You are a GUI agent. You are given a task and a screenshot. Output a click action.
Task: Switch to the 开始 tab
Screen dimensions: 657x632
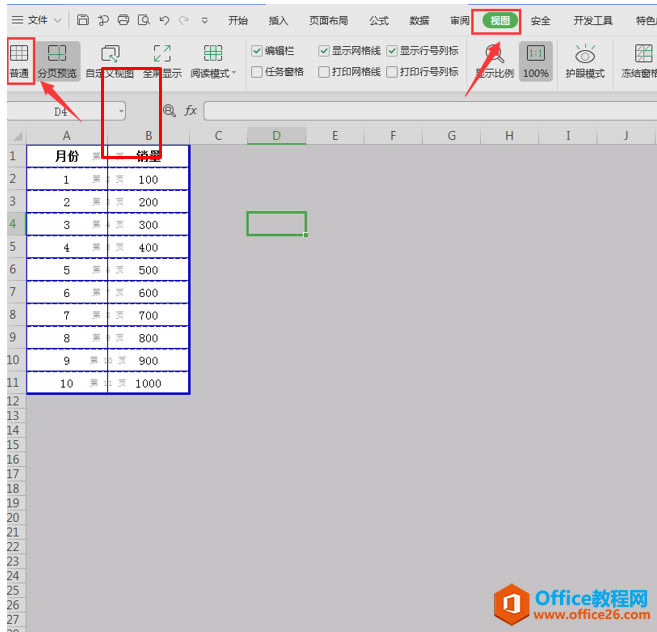(238, 20)
